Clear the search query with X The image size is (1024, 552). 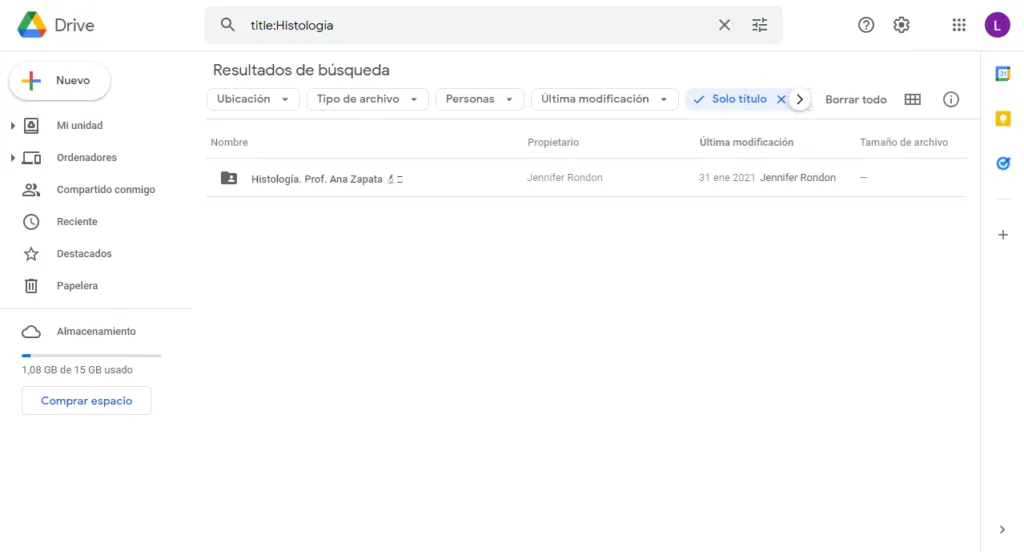pos(724,25)
